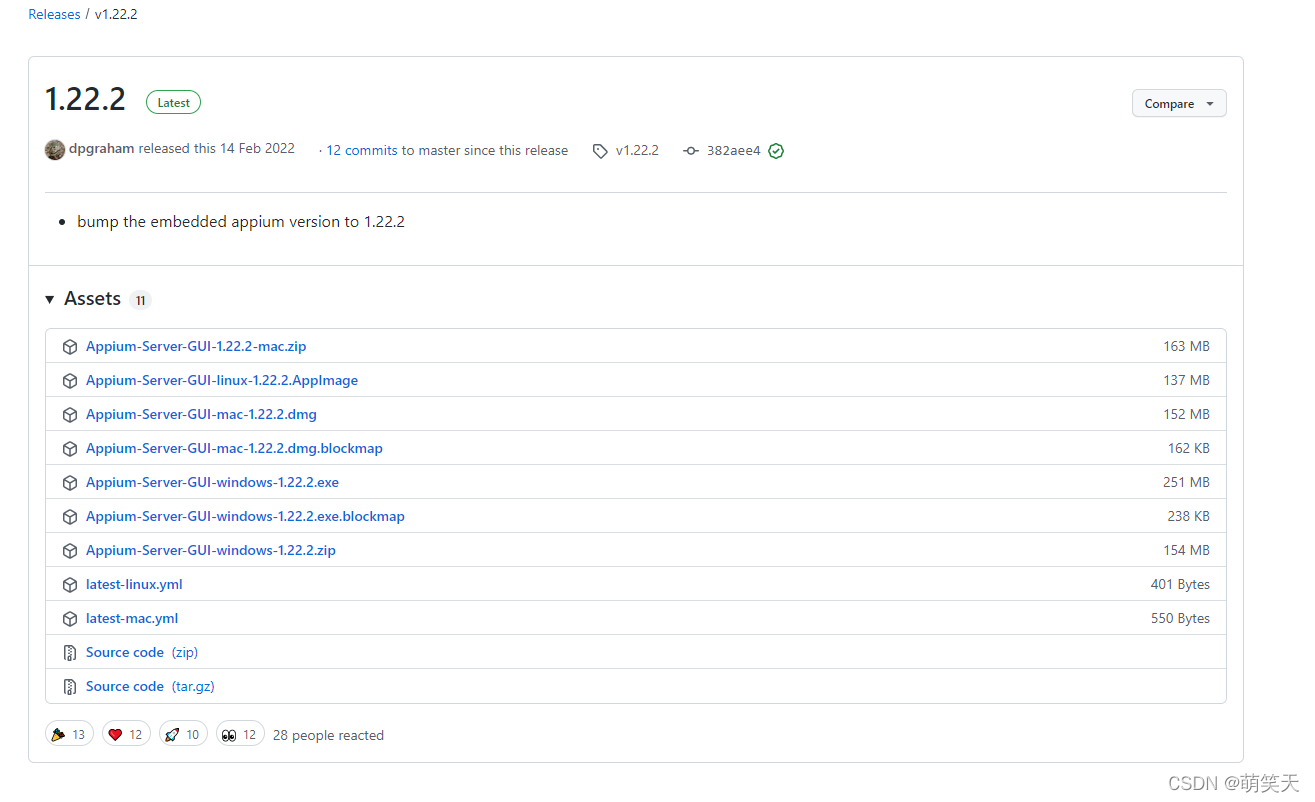Screen dimensions: 1315x802
Task: Download Appium-Server-GUI-linux-1.22.2.AppImage
Action: pos(222,380)
